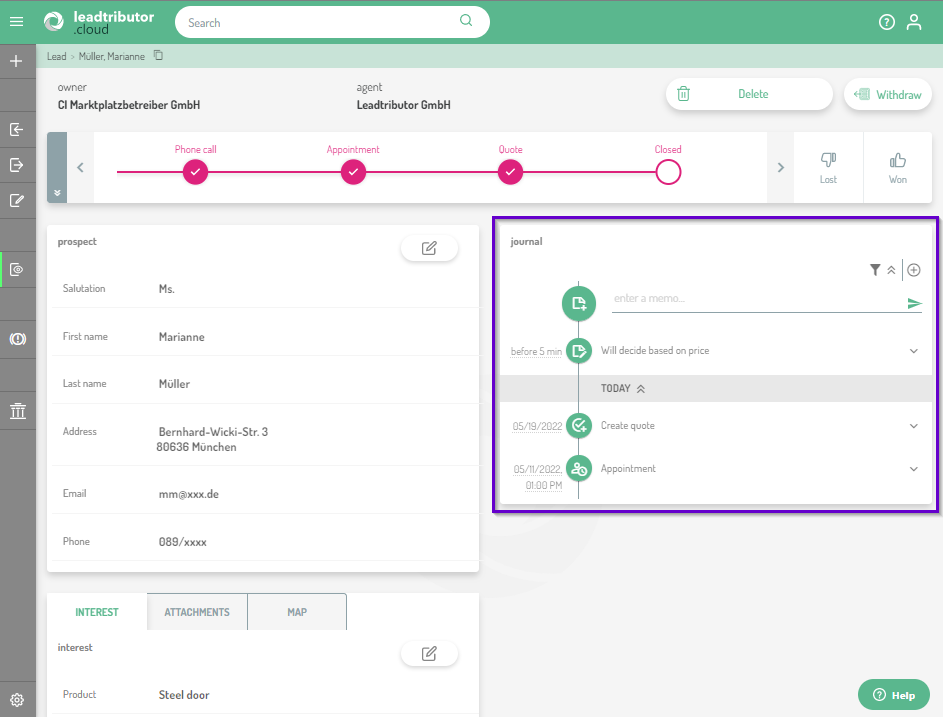
Task: Open the user profile icon
Action: pos(913,22)
